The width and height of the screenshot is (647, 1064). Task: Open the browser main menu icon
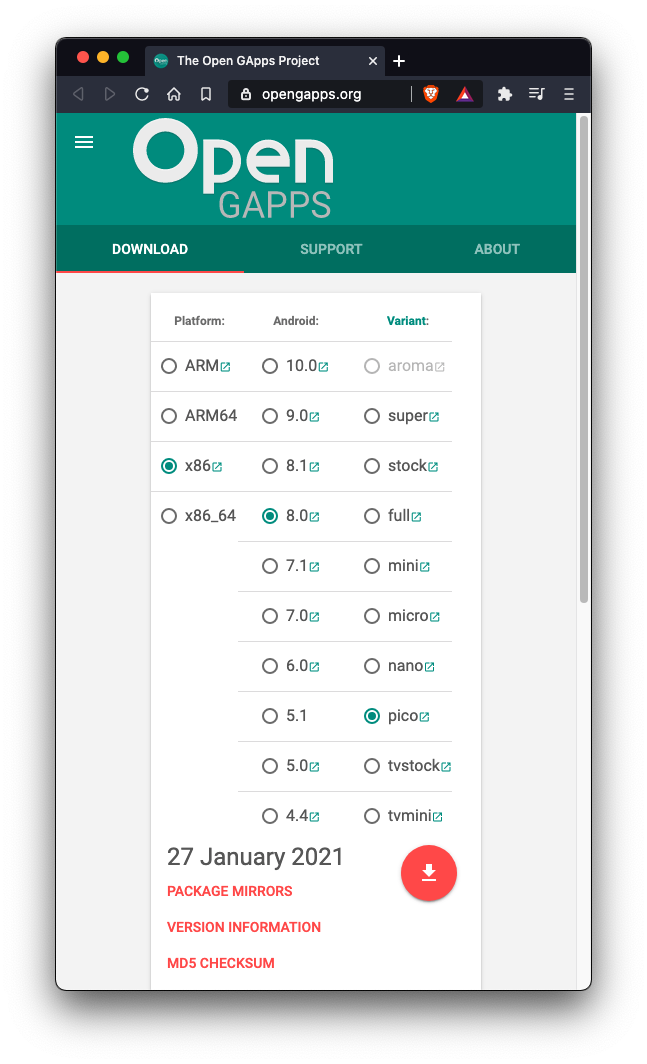[569, 94]
